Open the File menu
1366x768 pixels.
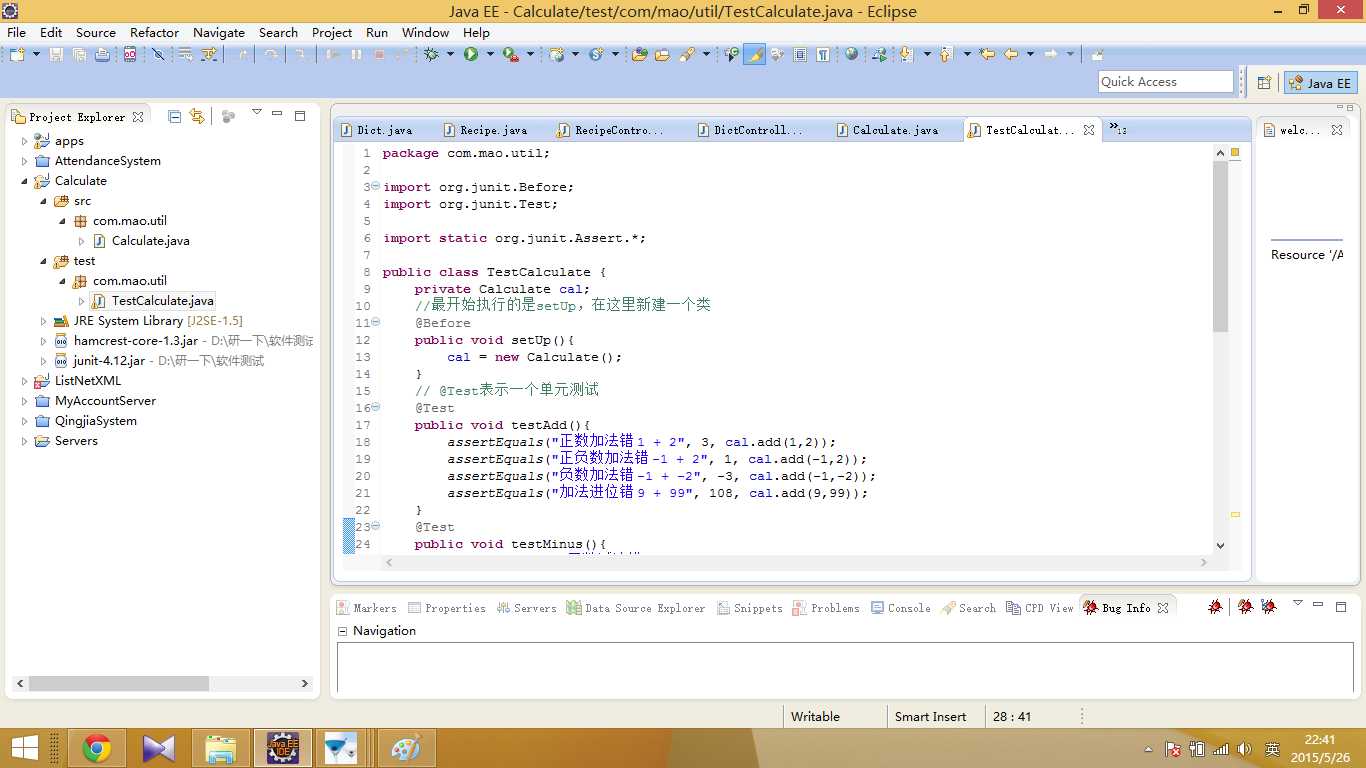pos(16,32)
